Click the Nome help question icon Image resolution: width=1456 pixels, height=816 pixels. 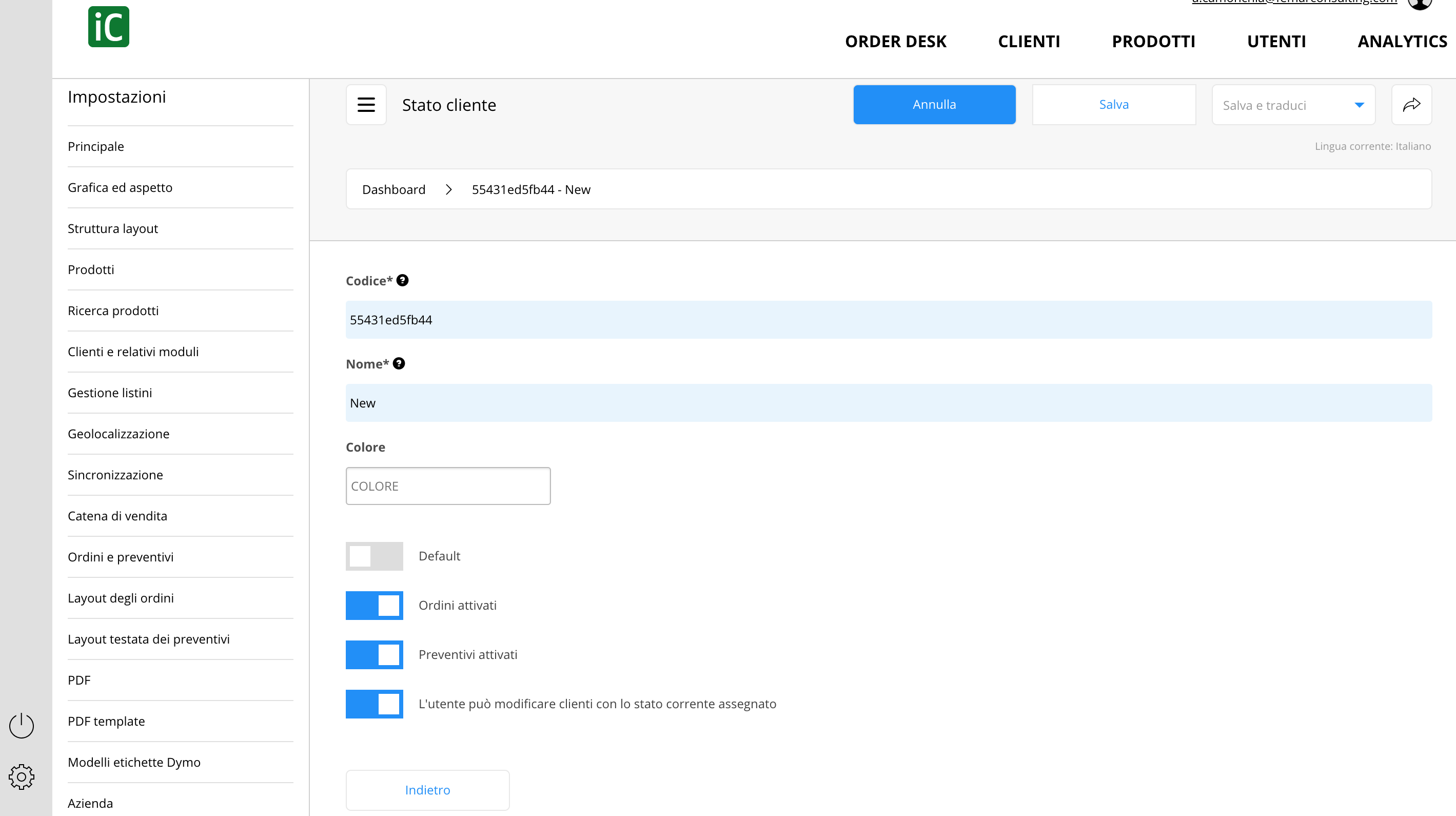point(399,364)
